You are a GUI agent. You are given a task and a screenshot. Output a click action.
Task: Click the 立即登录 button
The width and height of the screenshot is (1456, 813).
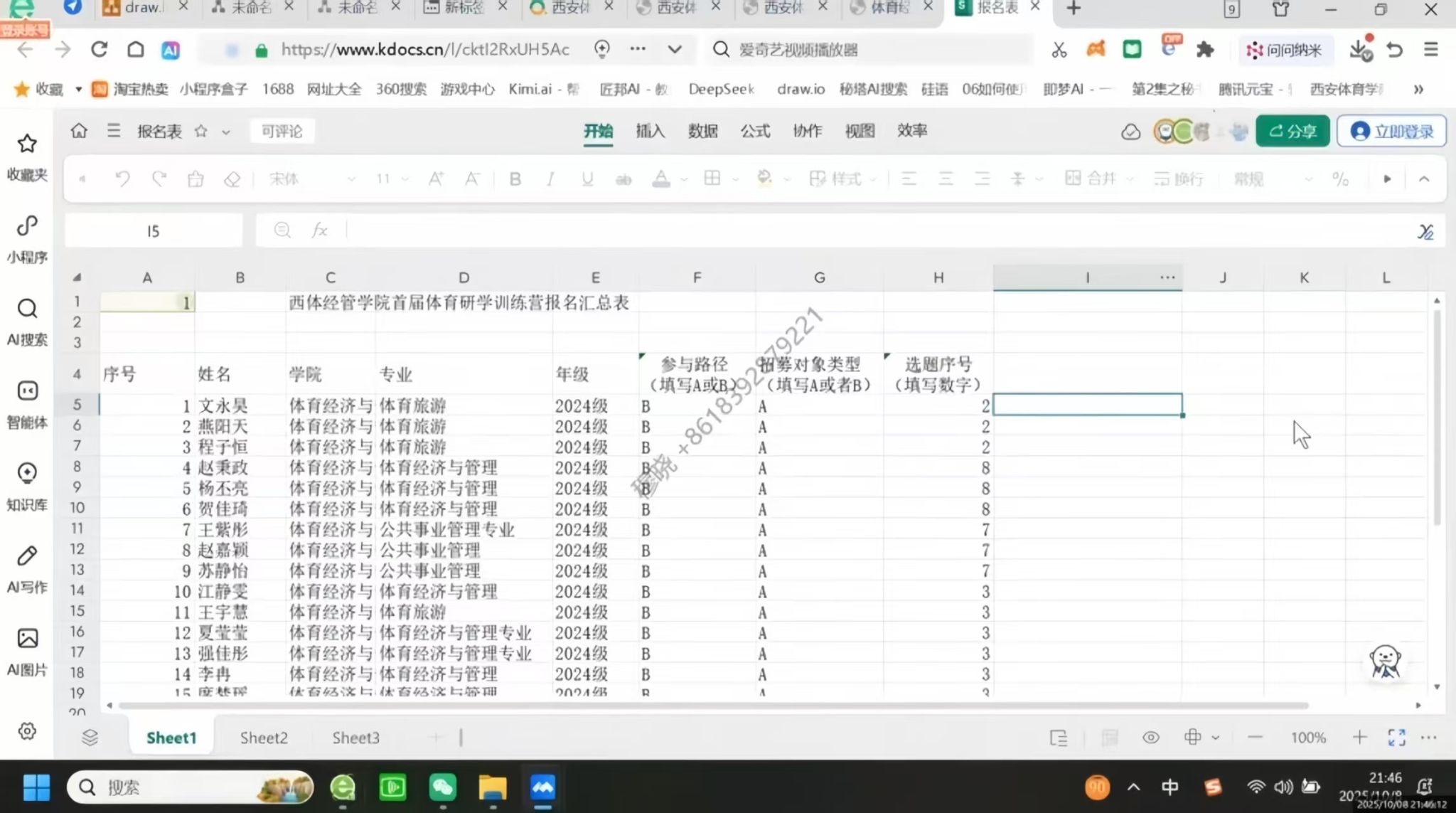pos(1391,131)
